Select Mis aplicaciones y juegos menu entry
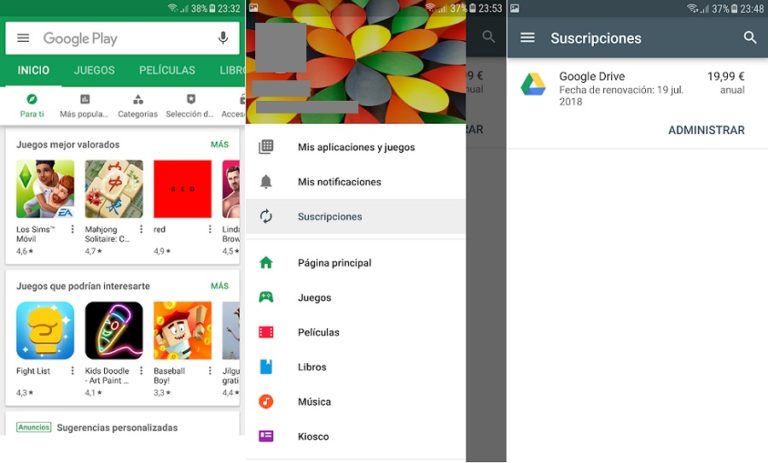 point(356,147)
